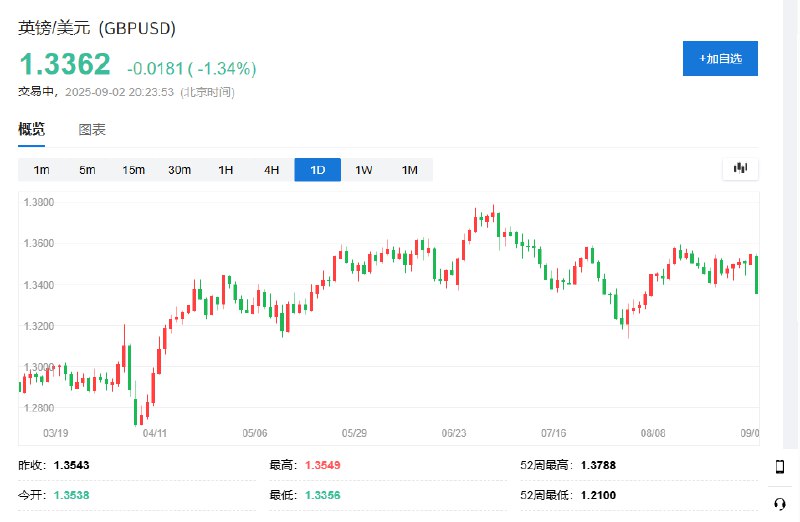Click the 今开 value 1.3538
The width and height of the screenshot is (800, 522).
point(71,495)
